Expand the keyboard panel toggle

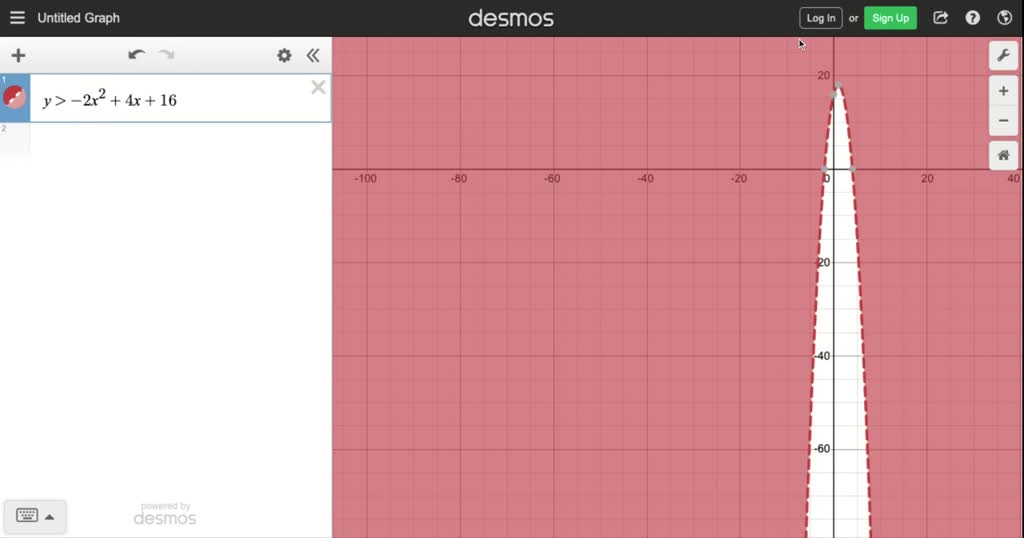[35, 516]
